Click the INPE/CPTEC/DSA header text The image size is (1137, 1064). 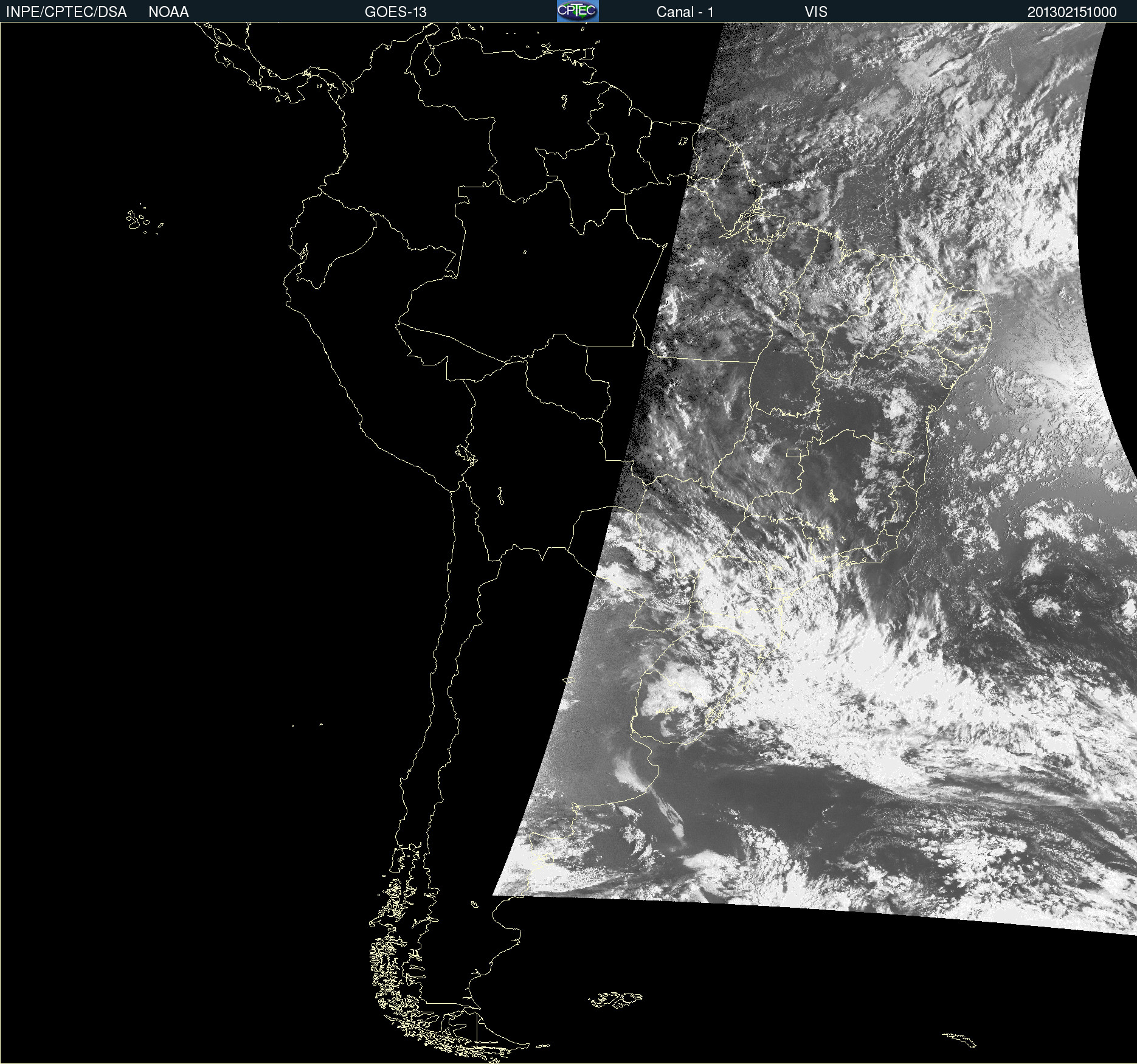(x=66, y=12)
